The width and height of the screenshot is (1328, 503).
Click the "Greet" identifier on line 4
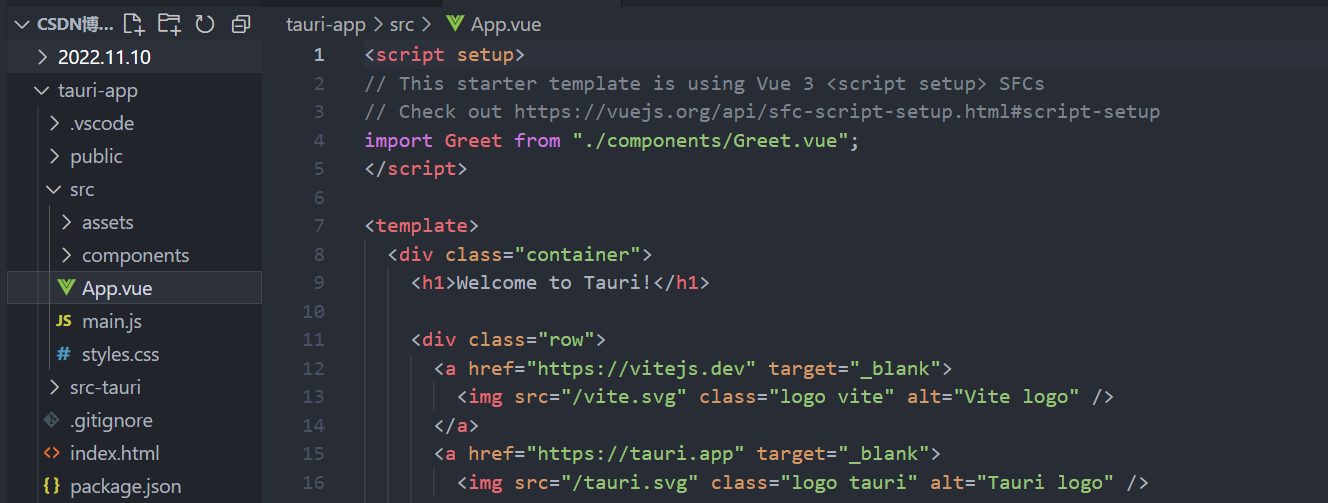coord(474,141)
